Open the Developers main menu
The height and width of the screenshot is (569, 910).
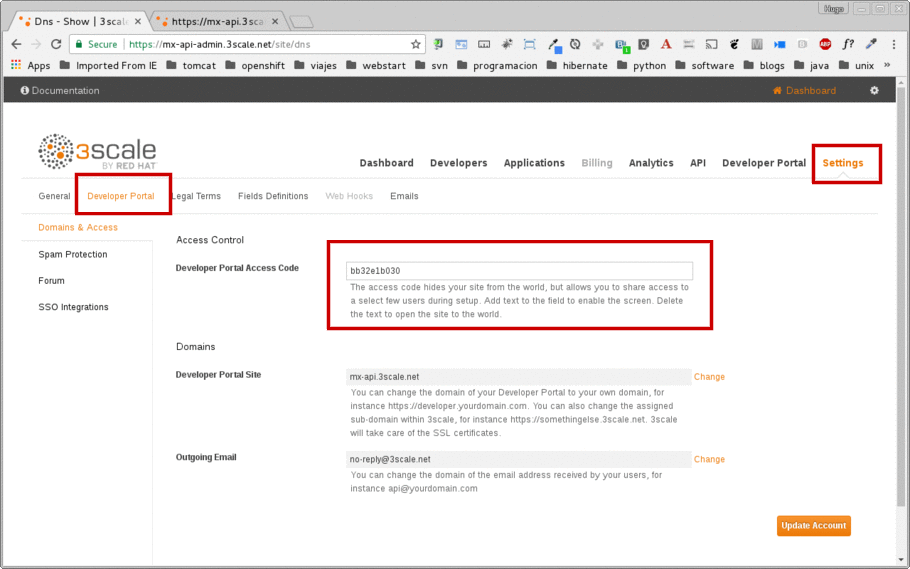click(458, 163)
